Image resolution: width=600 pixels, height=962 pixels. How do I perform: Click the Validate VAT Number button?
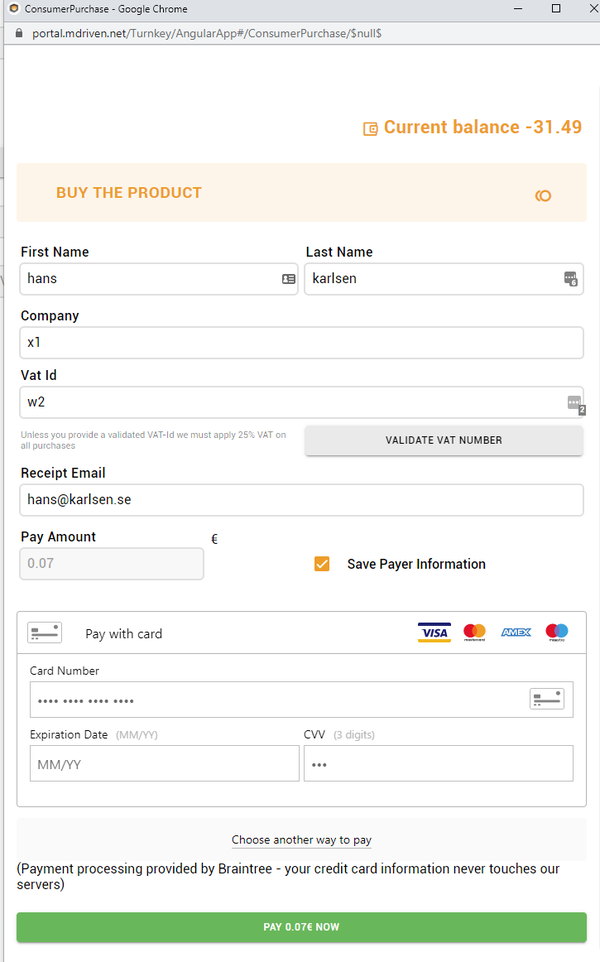point(444,441)
